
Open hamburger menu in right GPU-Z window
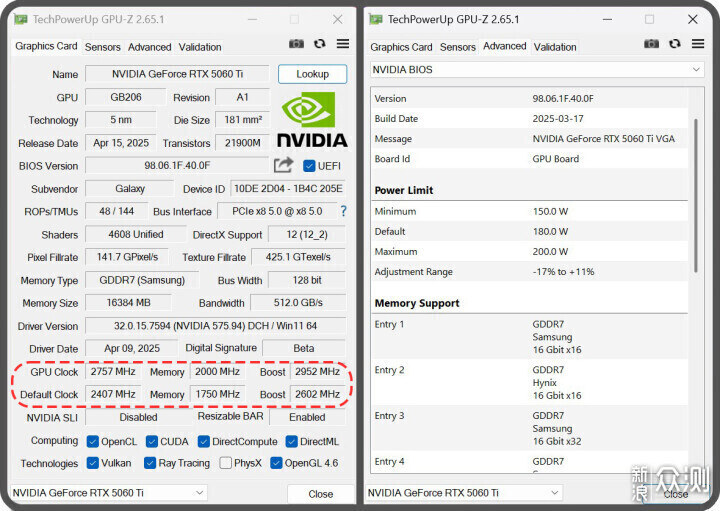698,44
